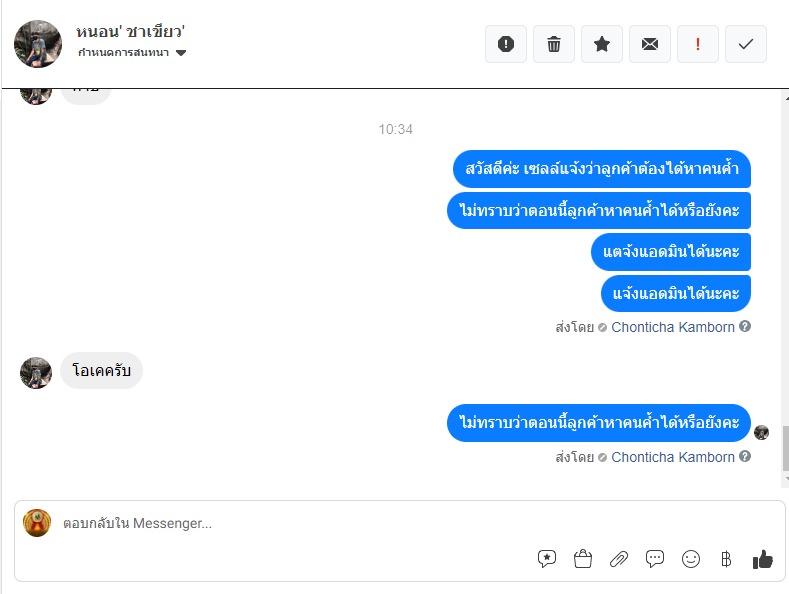Mark conversation done with checkmark button
The width and height of the screenshot is (789, 594).
(x=746, y=44)
